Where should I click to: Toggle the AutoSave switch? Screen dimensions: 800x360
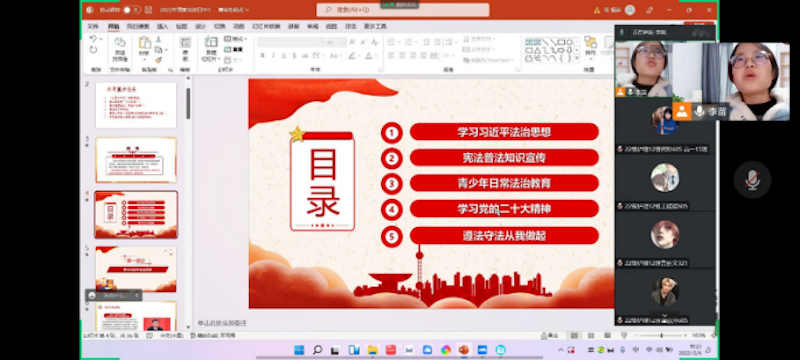tap(131, 10)
